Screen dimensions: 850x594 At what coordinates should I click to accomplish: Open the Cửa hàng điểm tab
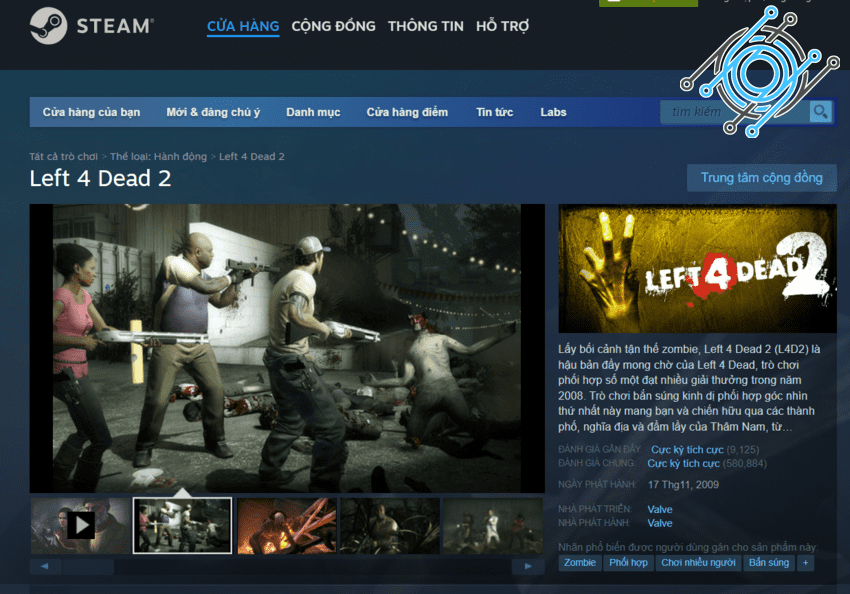coord(407,112)
